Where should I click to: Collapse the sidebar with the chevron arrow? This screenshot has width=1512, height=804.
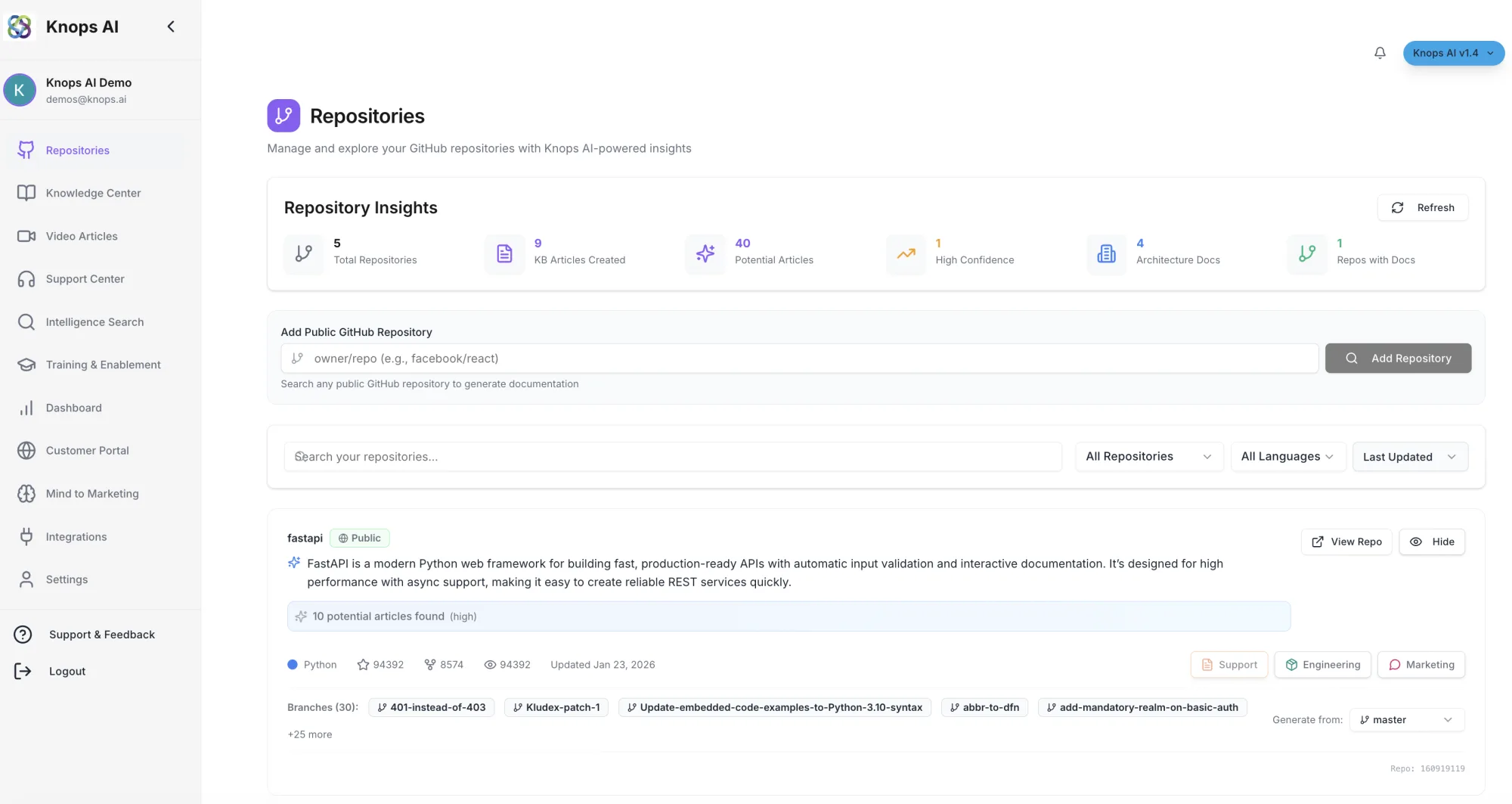[171, 26]
